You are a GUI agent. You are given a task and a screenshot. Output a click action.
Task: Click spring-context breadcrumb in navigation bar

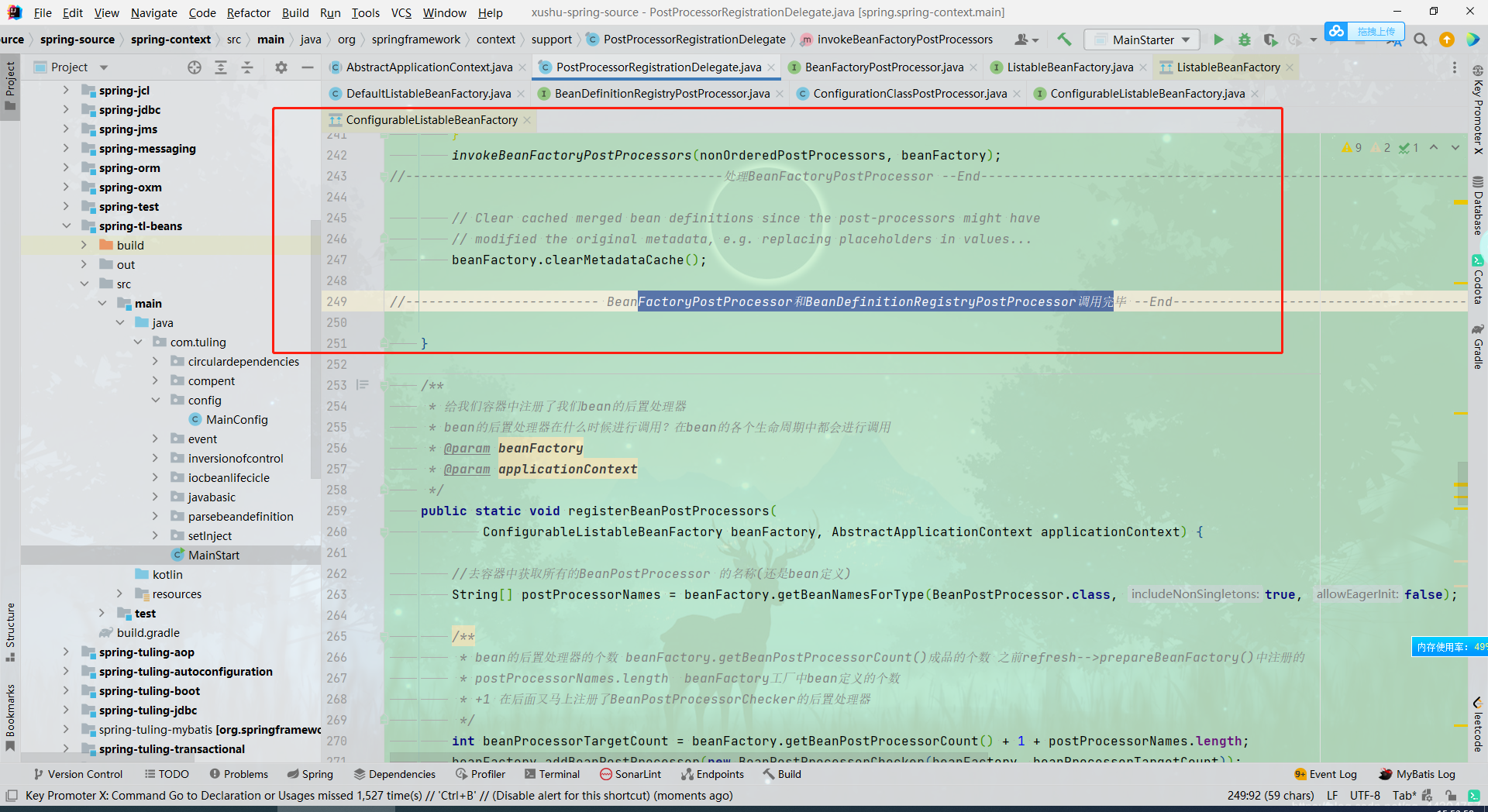coord(170,40)
